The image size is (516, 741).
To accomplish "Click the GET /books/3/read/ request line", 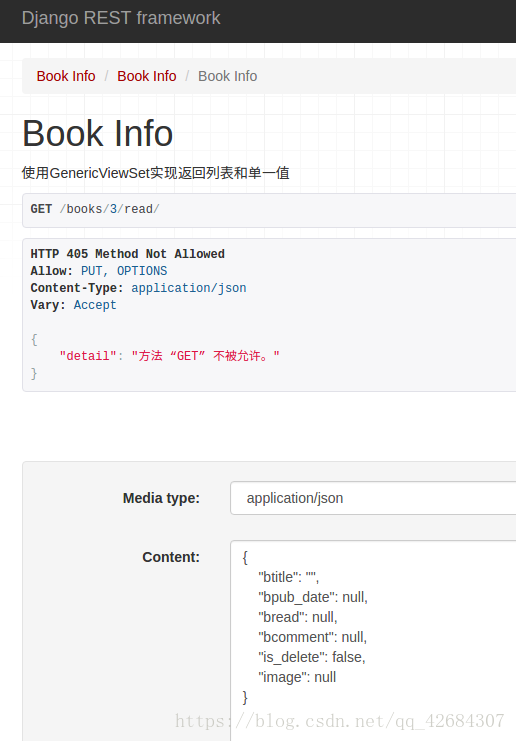I will click(x=95, y=209).
